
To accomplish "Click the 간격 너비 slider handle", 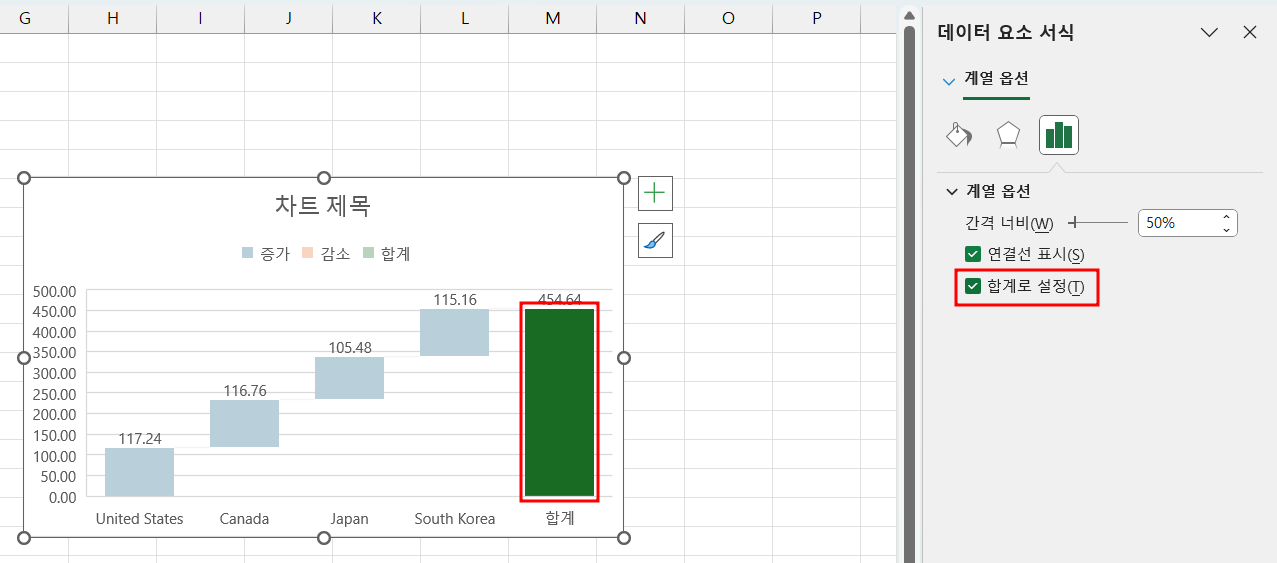I will point(1073,223).
